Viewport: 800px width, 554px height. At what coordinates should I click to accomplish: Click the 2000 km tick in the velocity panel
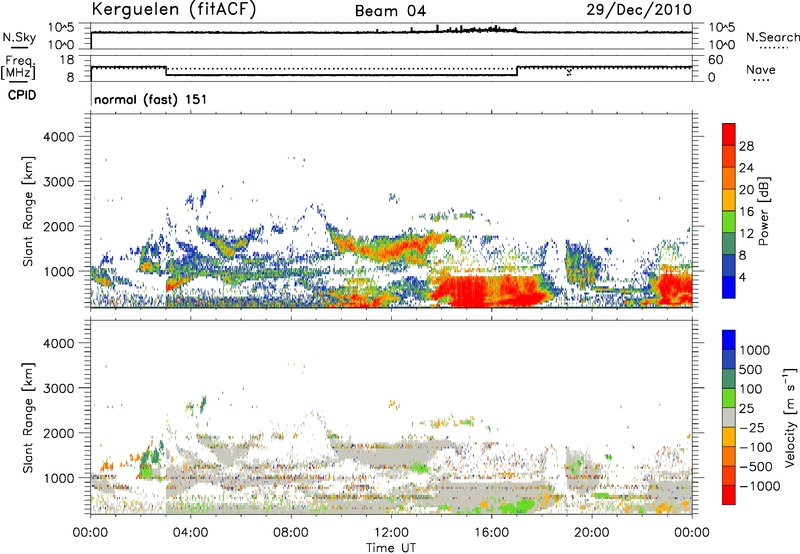[x=59, y=433]
